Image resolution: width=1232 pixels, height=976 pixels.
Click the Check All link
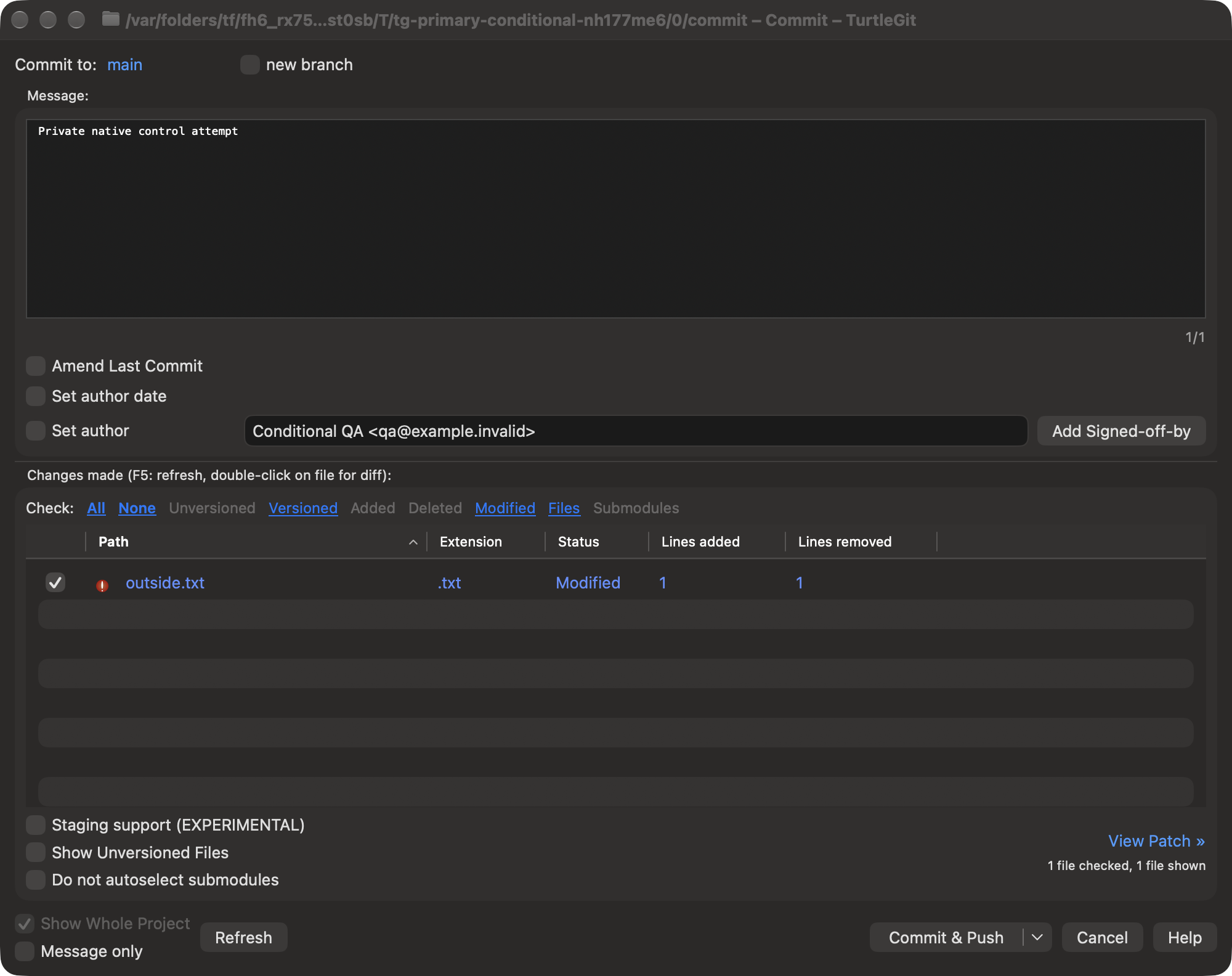tap(96, 508)
